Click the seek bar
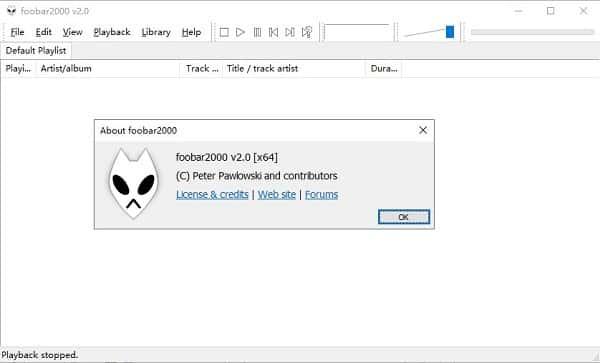This screenshot has width=600, height=363. coord(532,32)
